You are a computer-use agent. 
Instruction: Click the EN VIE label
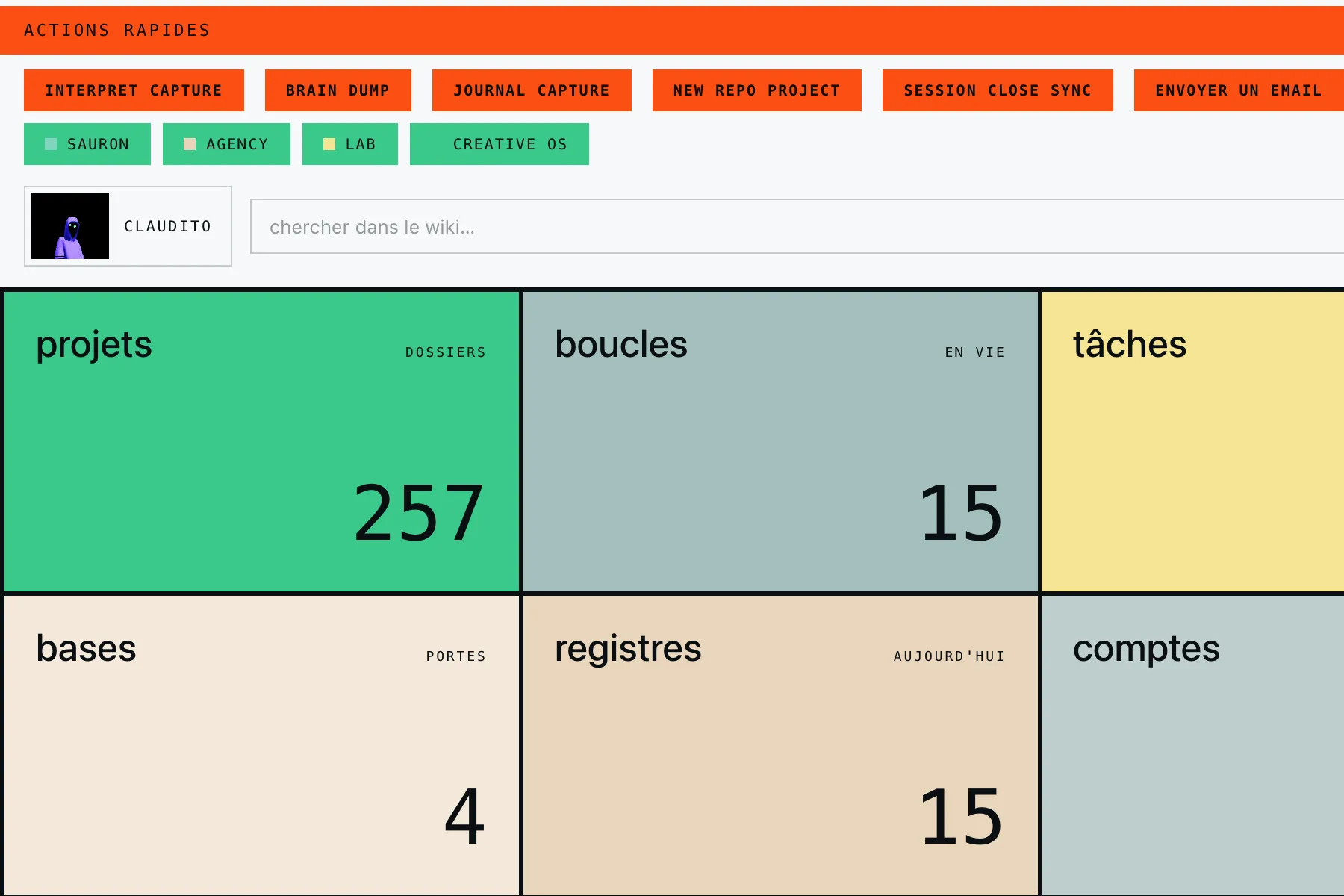(975, 352)
